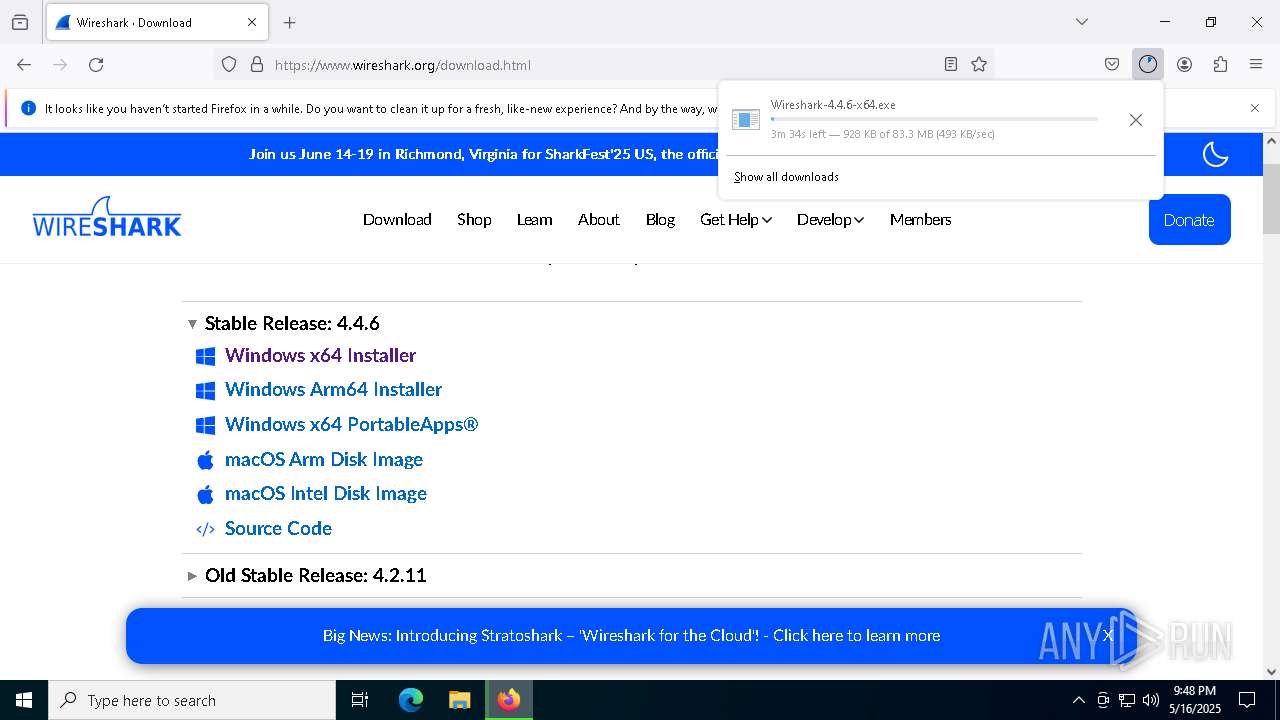The height and width of the screenshot is (720, 1280).
Task: View site security padlock info
Action: tap(257, 64)
